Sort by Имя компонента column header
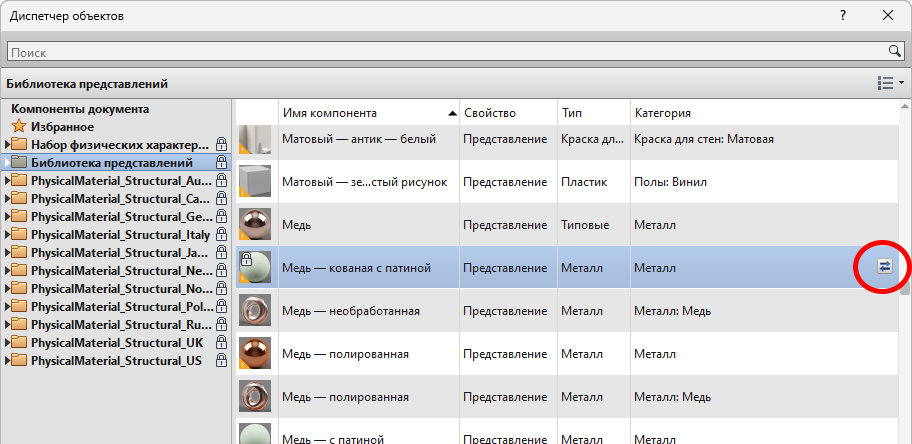 click(369, 113)
